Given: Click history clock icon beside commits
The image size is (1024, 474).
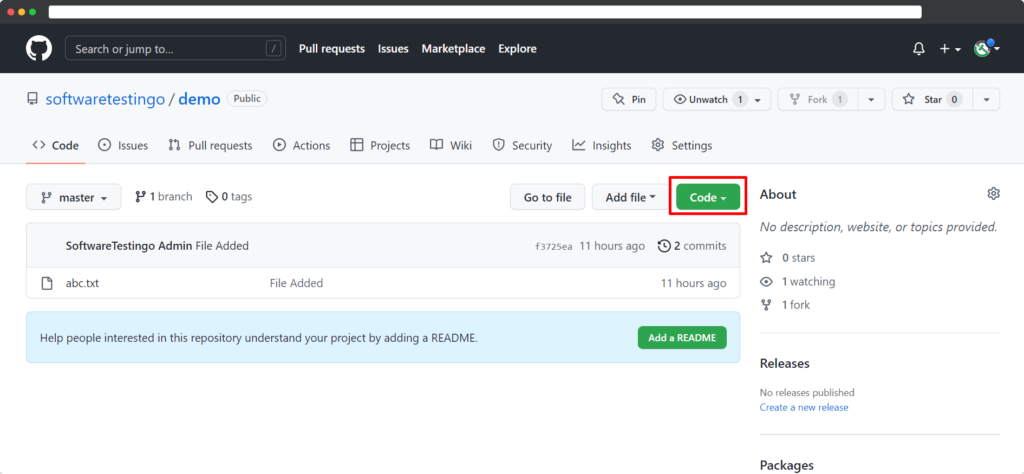Looking at the screenshot, I should point(664,245).
